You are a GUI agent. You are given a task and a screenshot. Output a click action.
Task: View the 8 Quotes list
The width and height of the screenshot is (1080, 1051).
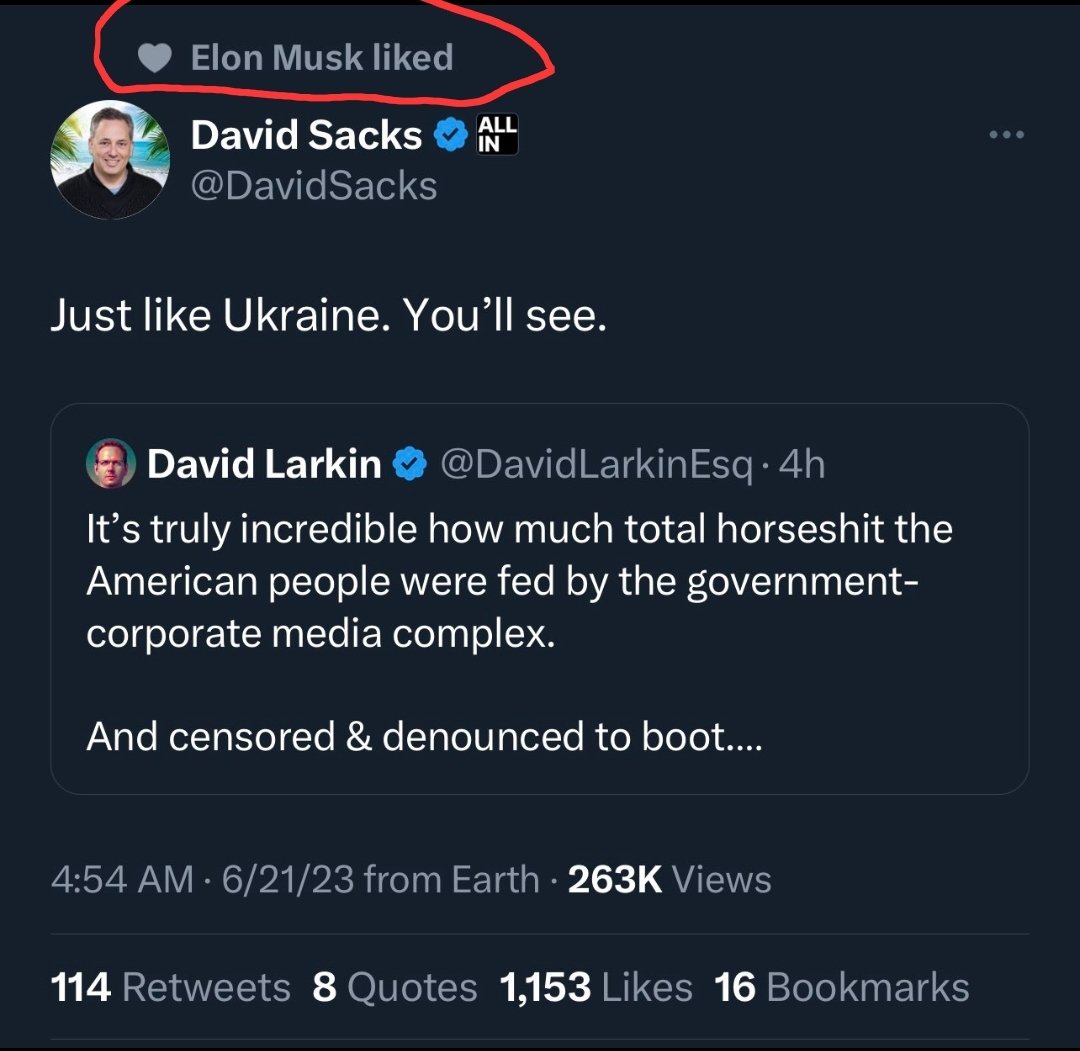[394, 987]
